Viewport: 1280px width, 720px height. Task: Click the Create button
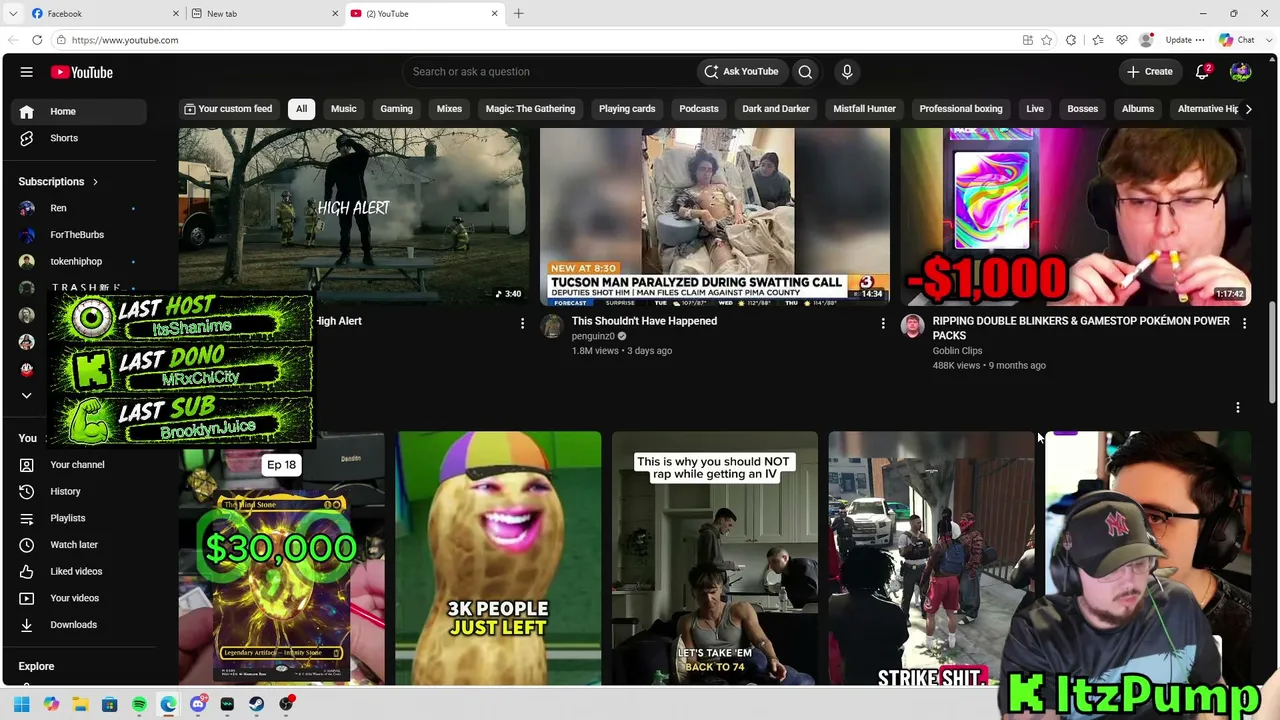click(1150, 72)
